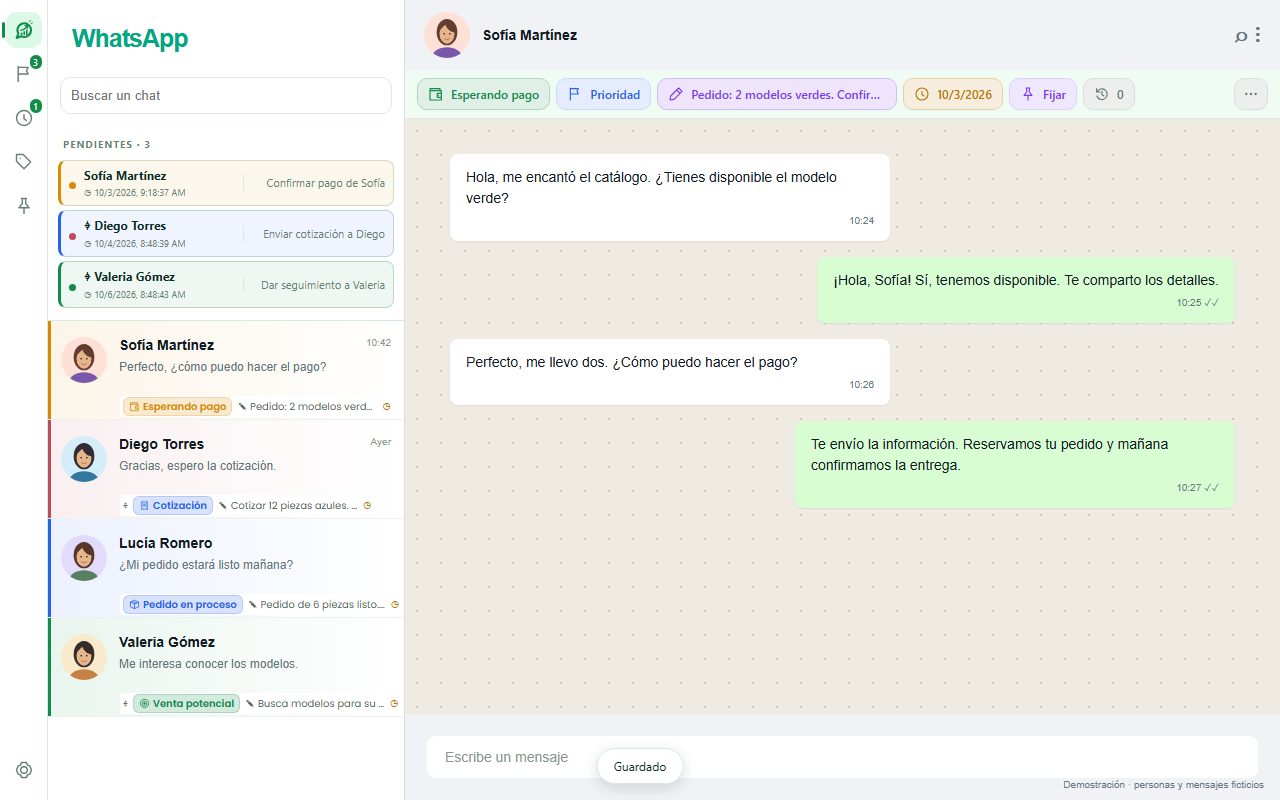Screen dimensions: 1280x800
Task: Select Sofía Martínez chat in list
Action: (226, 370)
